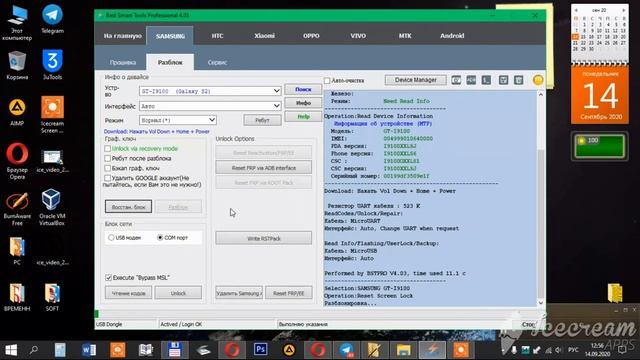Click the Reset FRP/EE button
Image resolution: width=640 pixels, height=360 pixels.
(289, 293)
